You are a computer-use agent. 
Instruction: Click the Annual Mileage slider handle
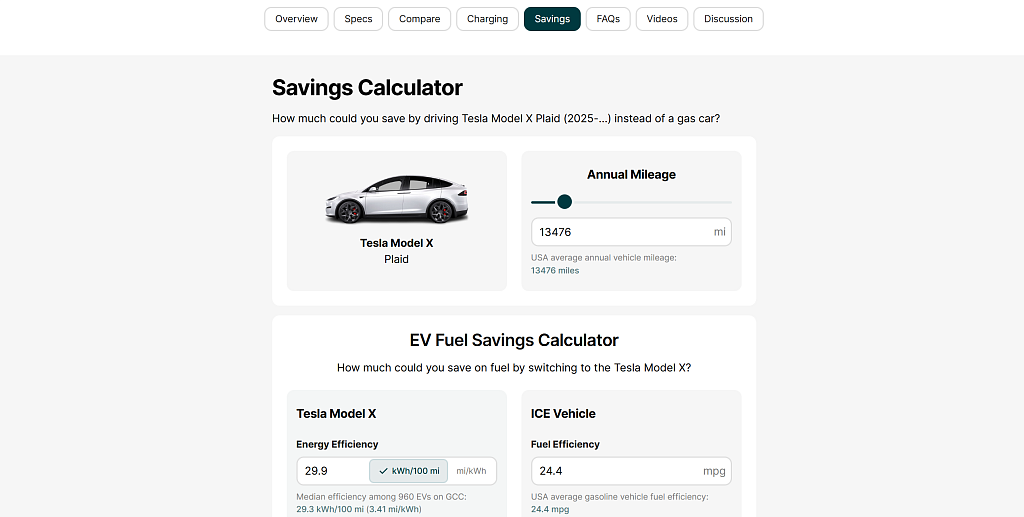[x=565, y=202]
